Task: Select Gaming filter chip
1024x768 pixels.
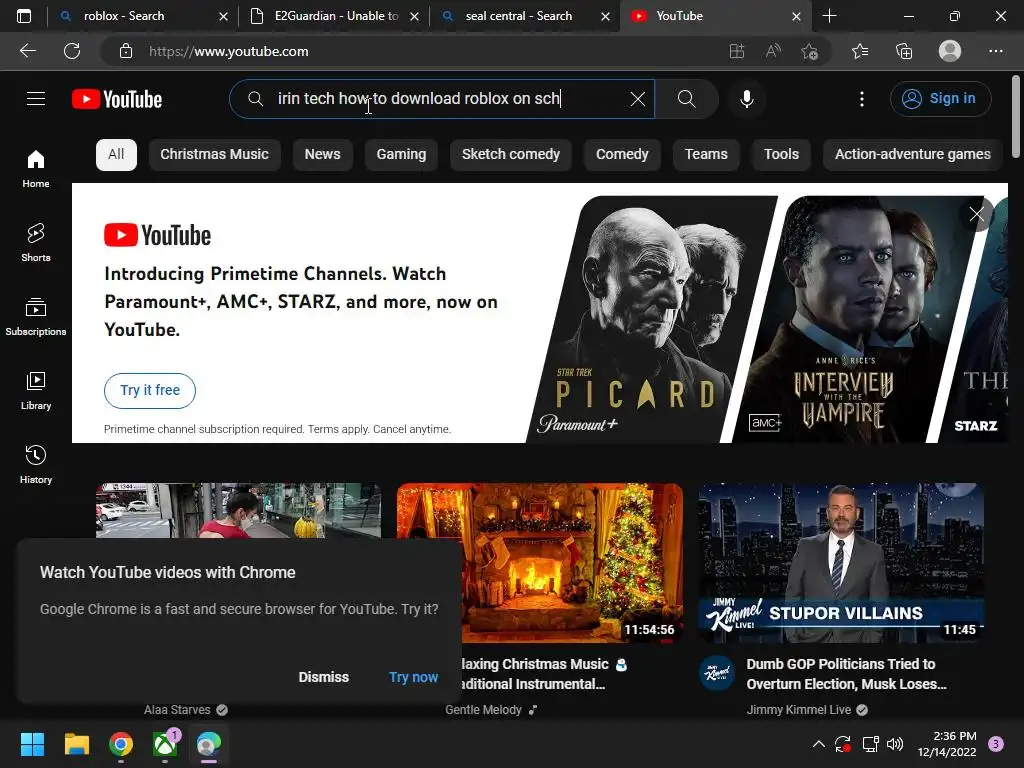Action: coord(401,154)
